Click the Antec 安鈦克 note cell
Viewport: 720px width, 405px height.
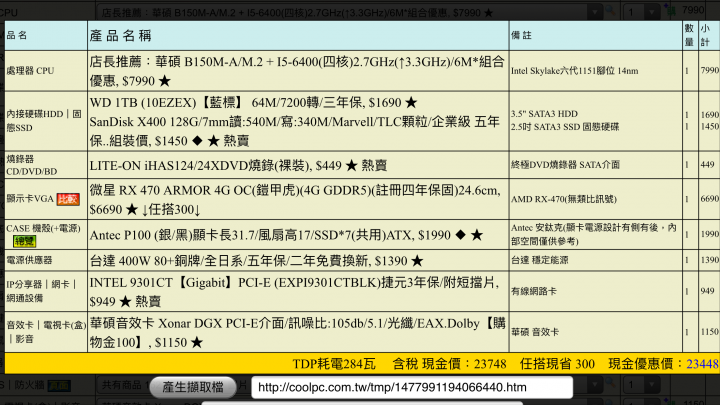pos(594,234)
